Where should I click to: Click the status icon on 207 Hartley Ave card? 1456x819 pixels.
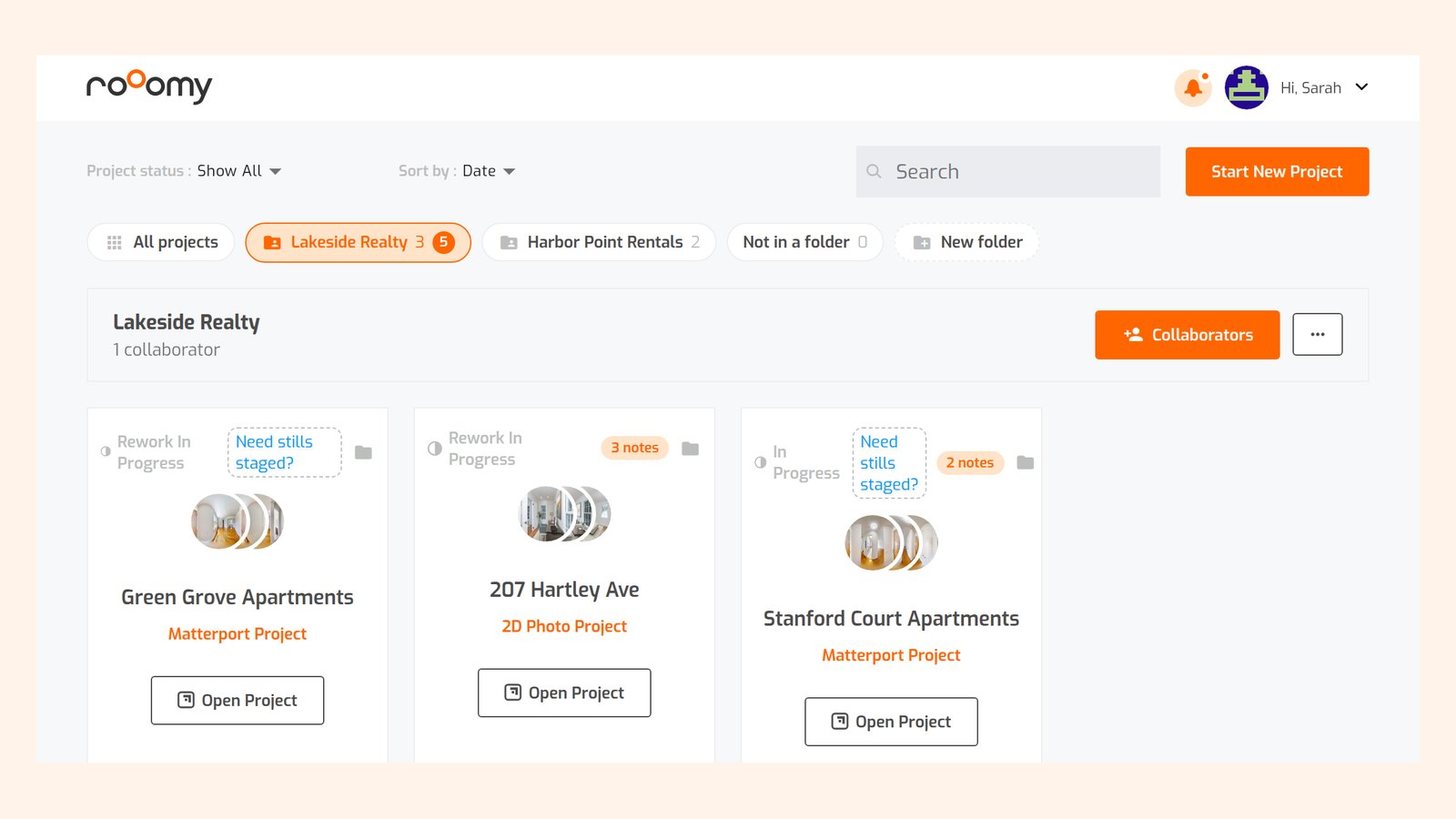pyautogui.click(x=435, y=449)
